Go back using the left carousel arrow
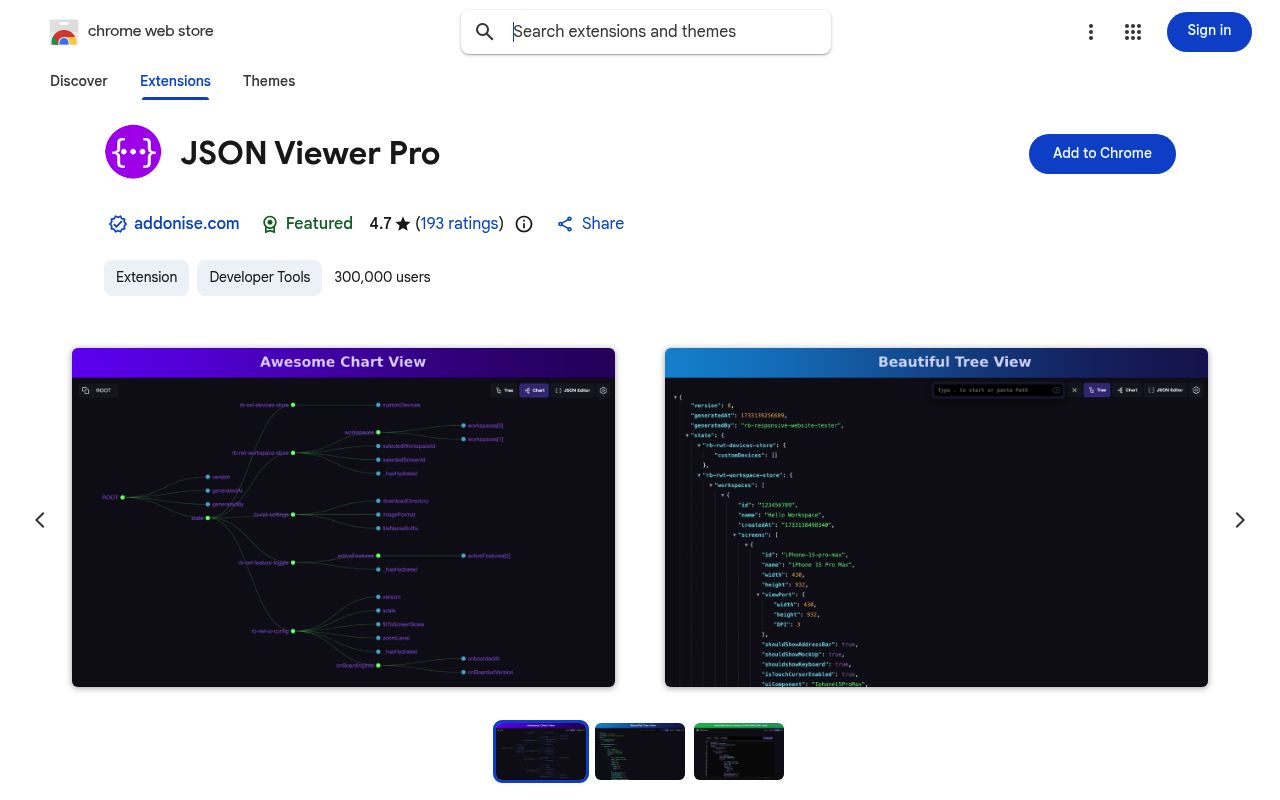 (40, 519)
